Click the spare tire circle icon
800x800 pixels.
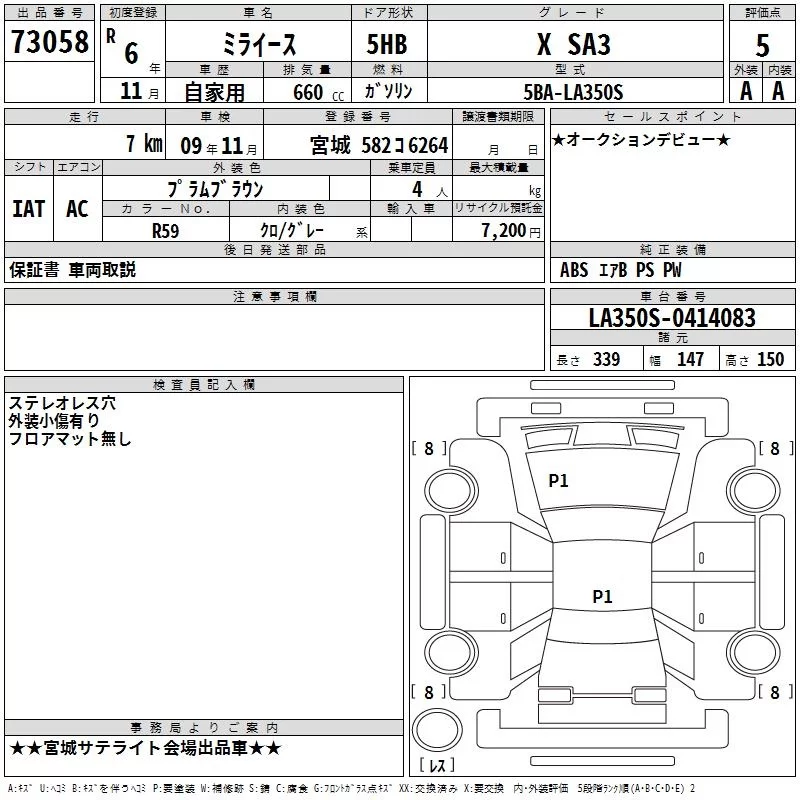click(437, 729)
